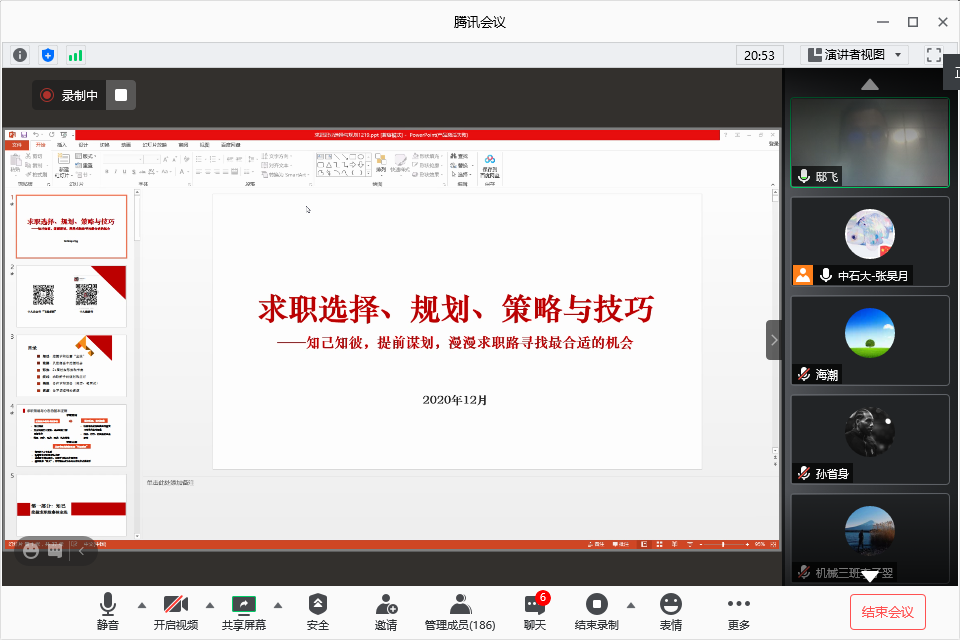Check the green network signal icon
960x640 pixels.
click(76, 55)
